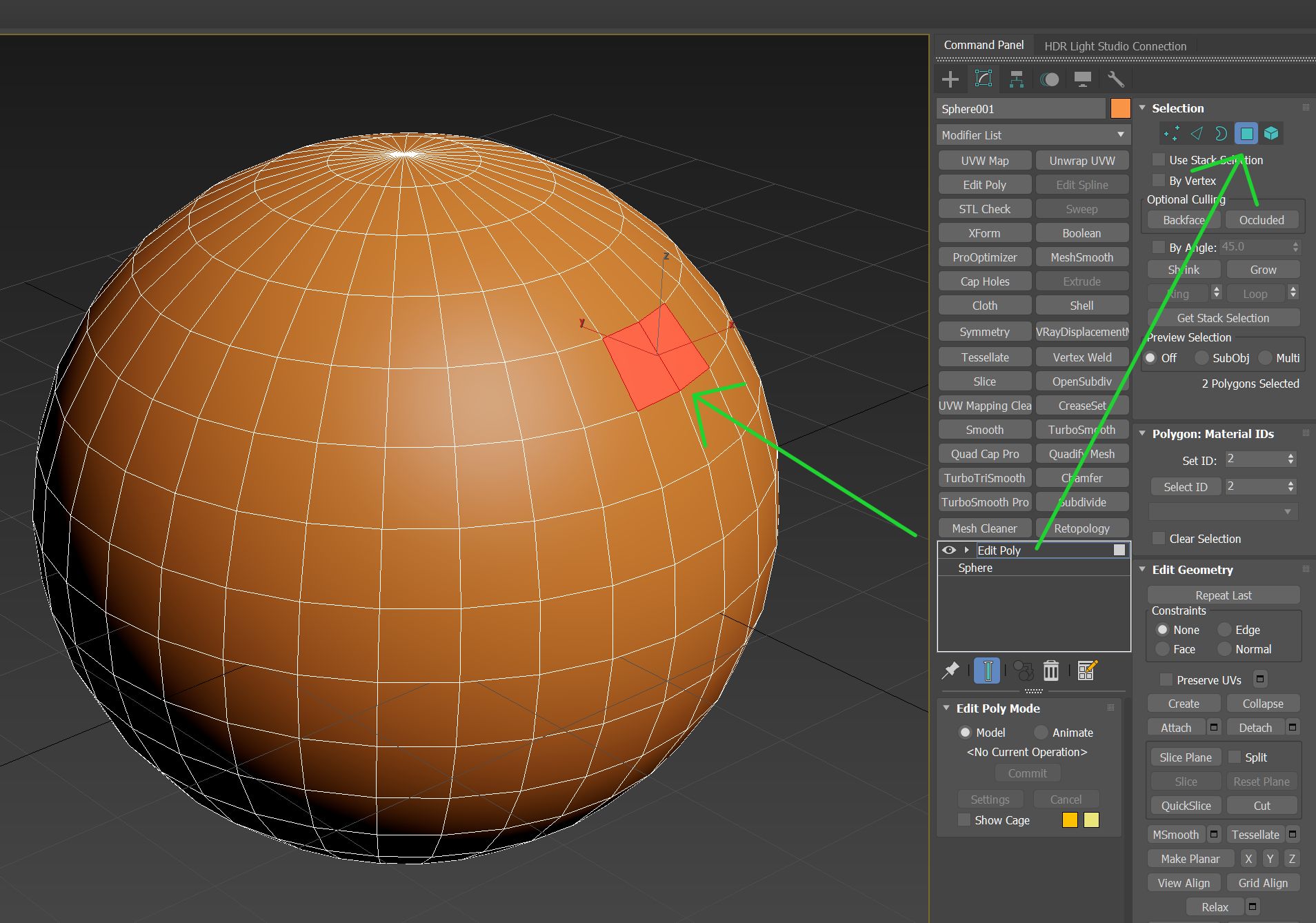Screen dimensions: 1316x923
Task: Select Vertex sub-object mode icon
Action: 1170,133
